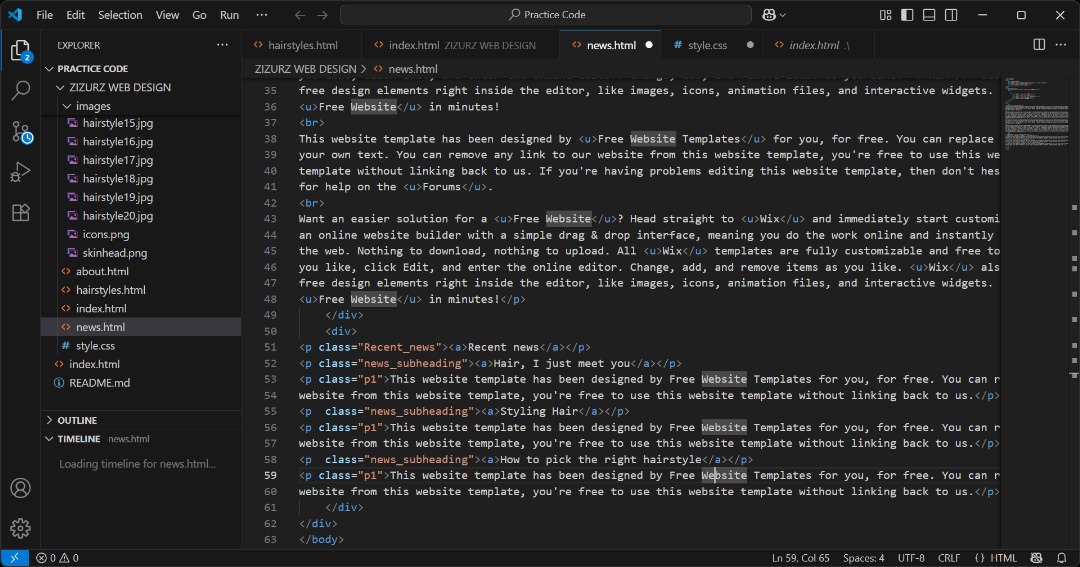The image size is (1080, 567).
Task: Open the Run menu
Action: [229, 14]
